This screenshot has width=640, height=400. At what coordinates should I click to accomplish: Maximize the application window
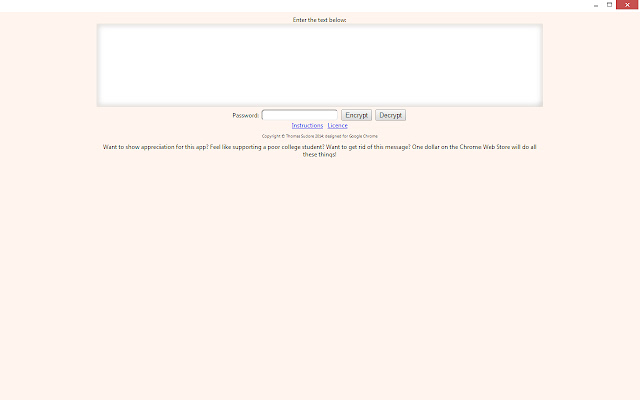609,5
